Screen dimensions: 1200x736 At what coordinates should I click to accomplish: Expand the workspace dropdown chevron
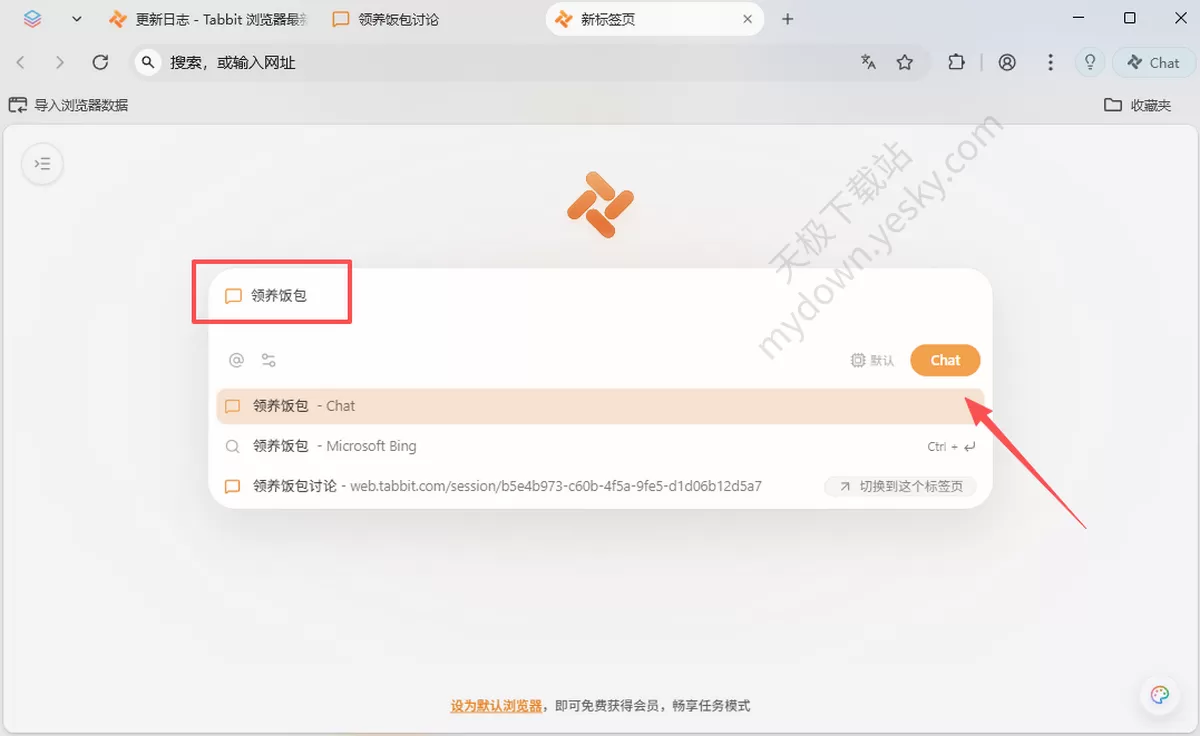tap(78, 19)
